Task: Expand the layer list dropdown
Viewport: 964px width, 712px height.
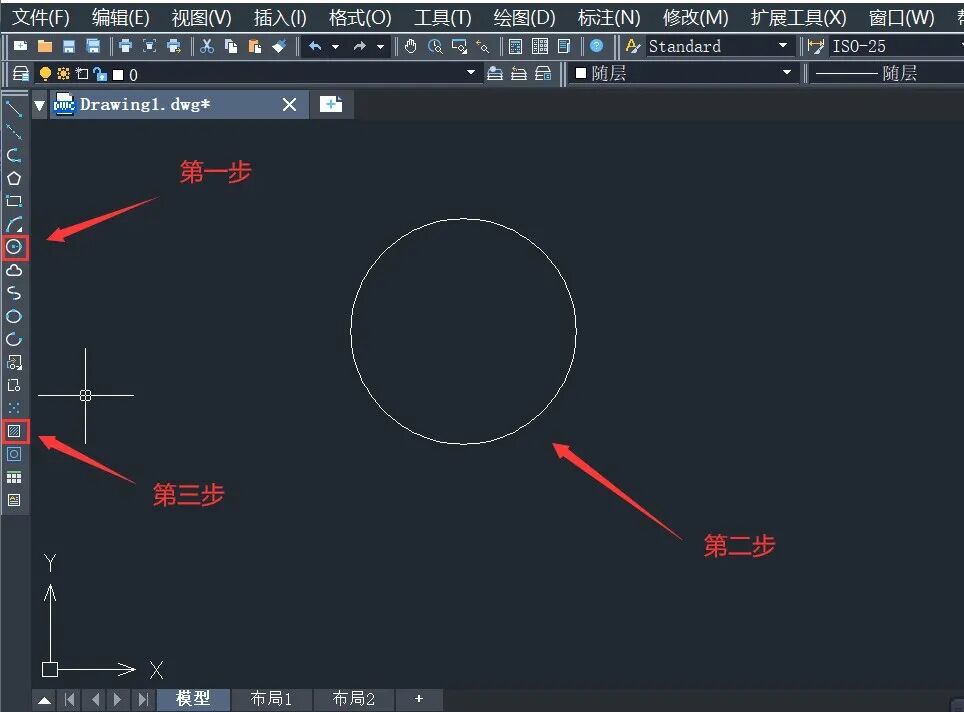Action: coord(471,73)
